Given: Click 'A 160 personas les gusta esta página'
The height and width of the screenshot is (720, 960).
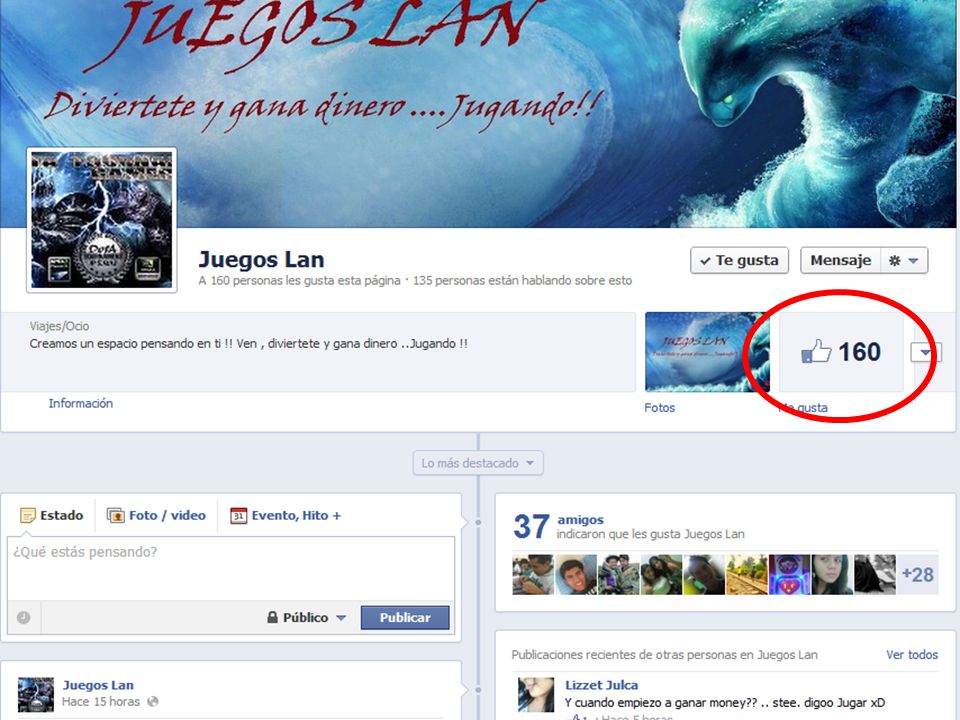Looking at the screenshot, I should (299, 280).
